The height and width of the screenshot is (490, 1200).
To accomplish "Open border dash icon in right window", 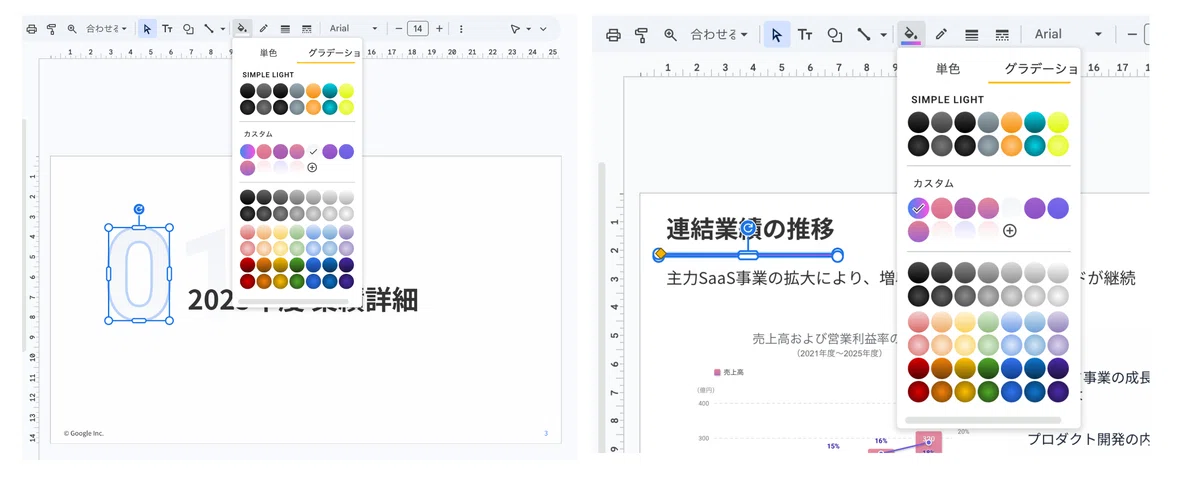I will pyautogui.click(x=1001, y=34).
